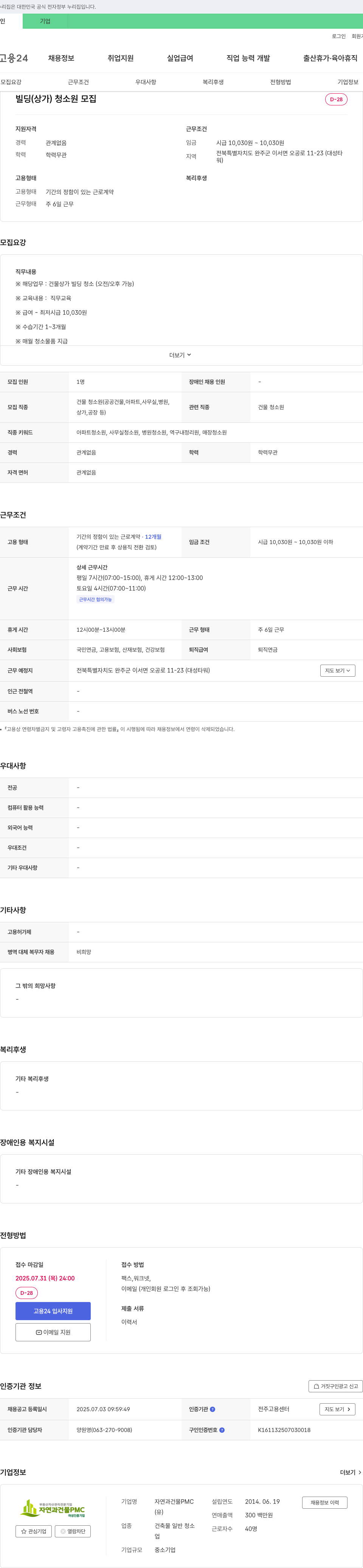Click the D-28 badge beside the job title
The image size is (363, 1568).
[336, 99]
